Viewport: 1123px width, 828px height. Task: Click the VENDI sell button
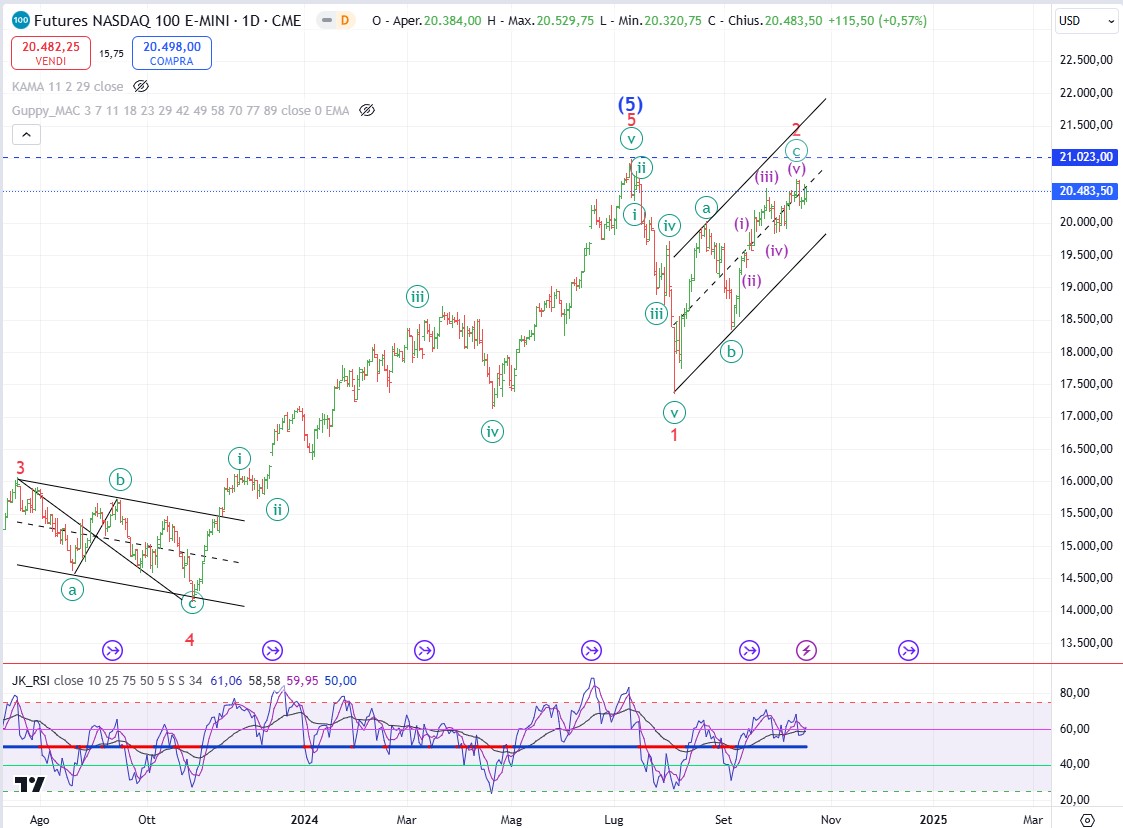point(51,53)
